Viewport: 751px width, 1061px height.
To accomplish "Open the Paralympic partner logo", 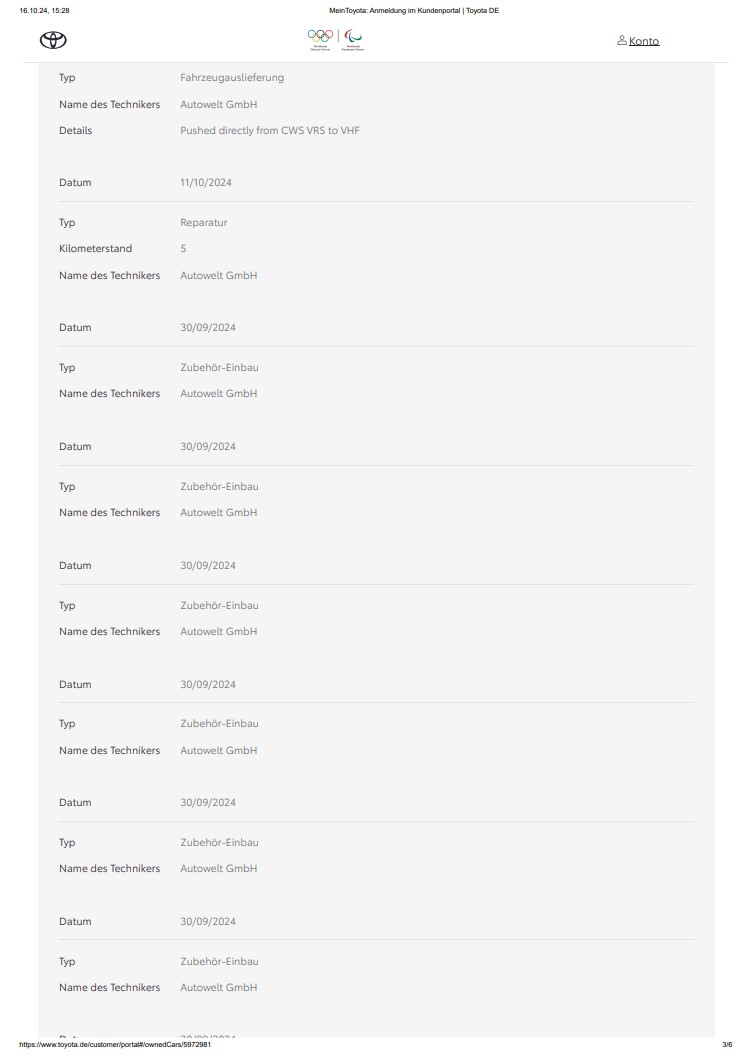I will click(352, 40).
